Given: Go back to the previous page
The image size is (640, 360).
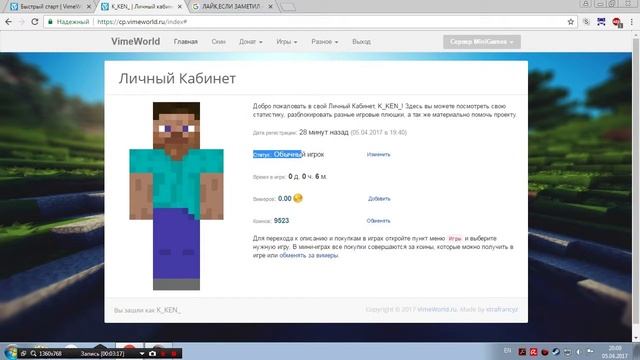Looking at the screenshot, I should 9,22.
